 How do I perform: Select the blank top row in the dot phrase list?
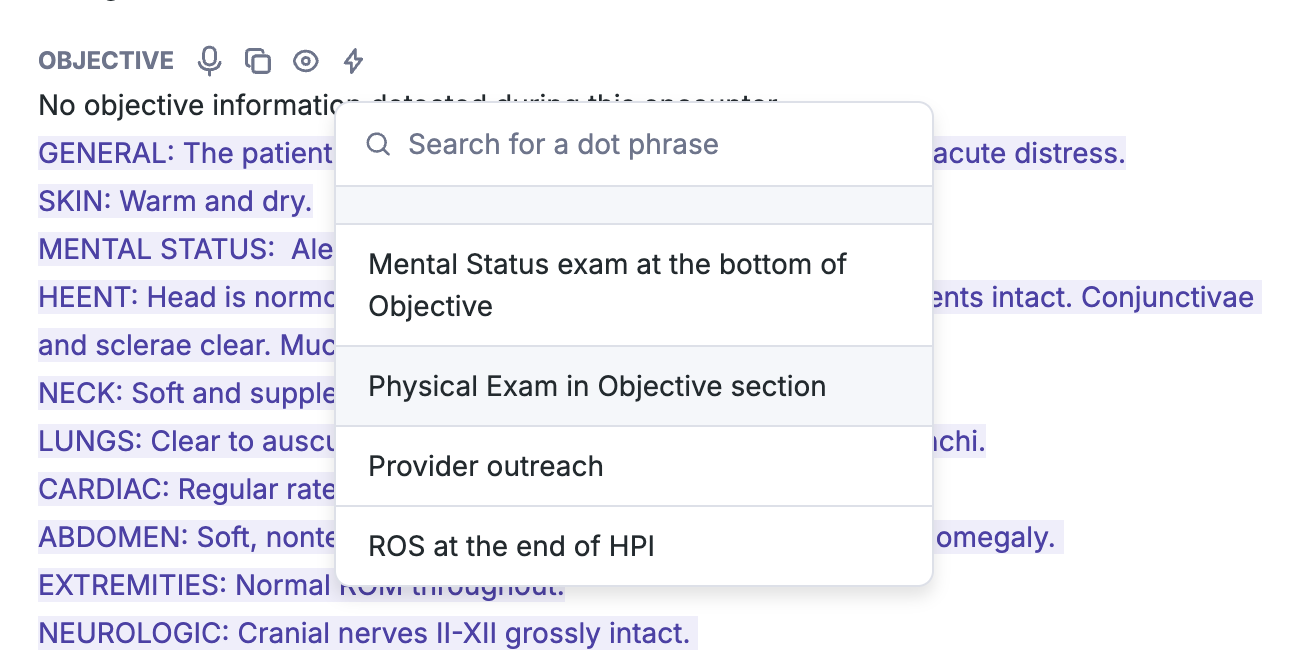tap(634, 205)
